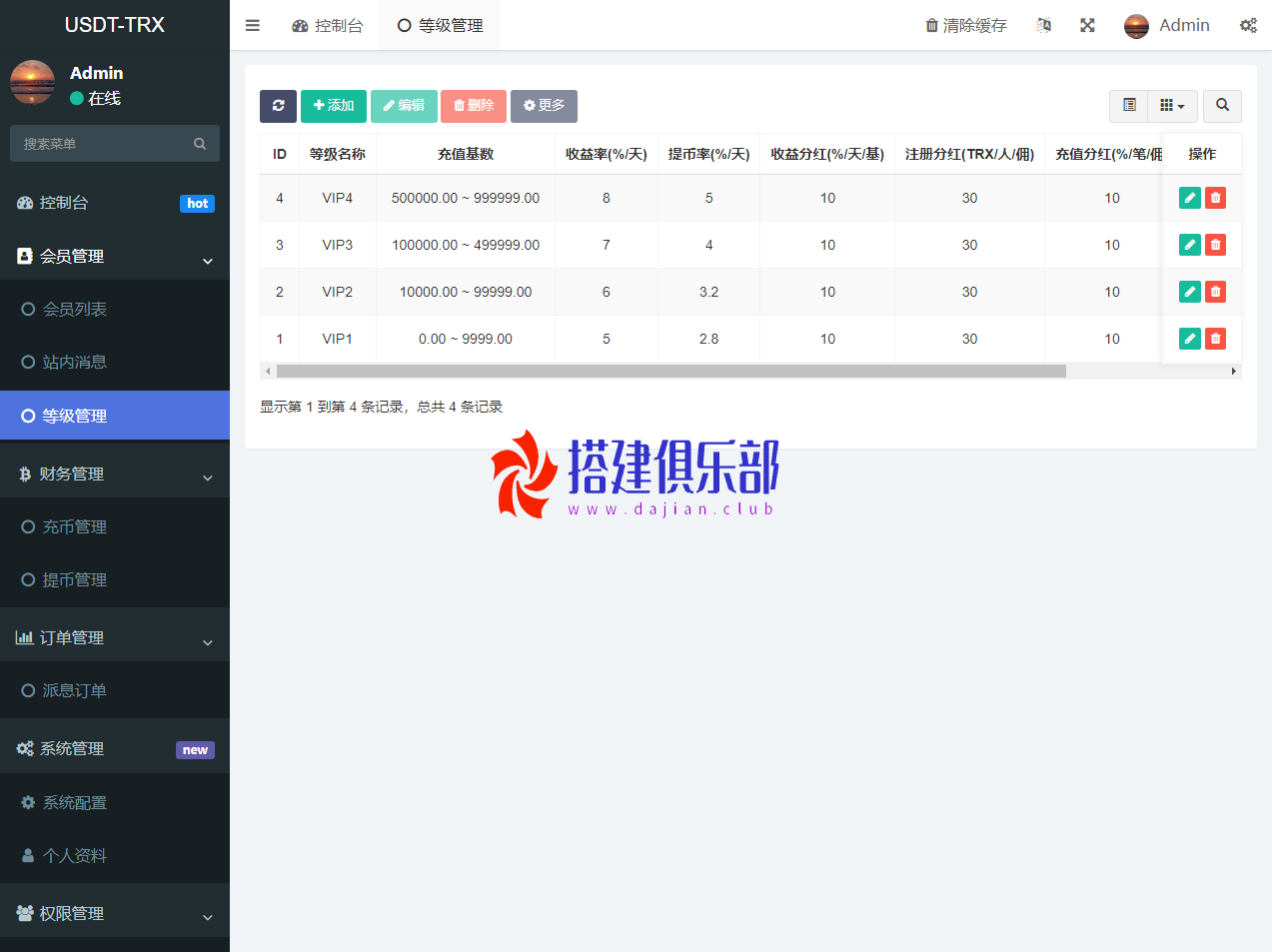
Task: Open 个人资料 sidebar item
Action: (115, 856)
